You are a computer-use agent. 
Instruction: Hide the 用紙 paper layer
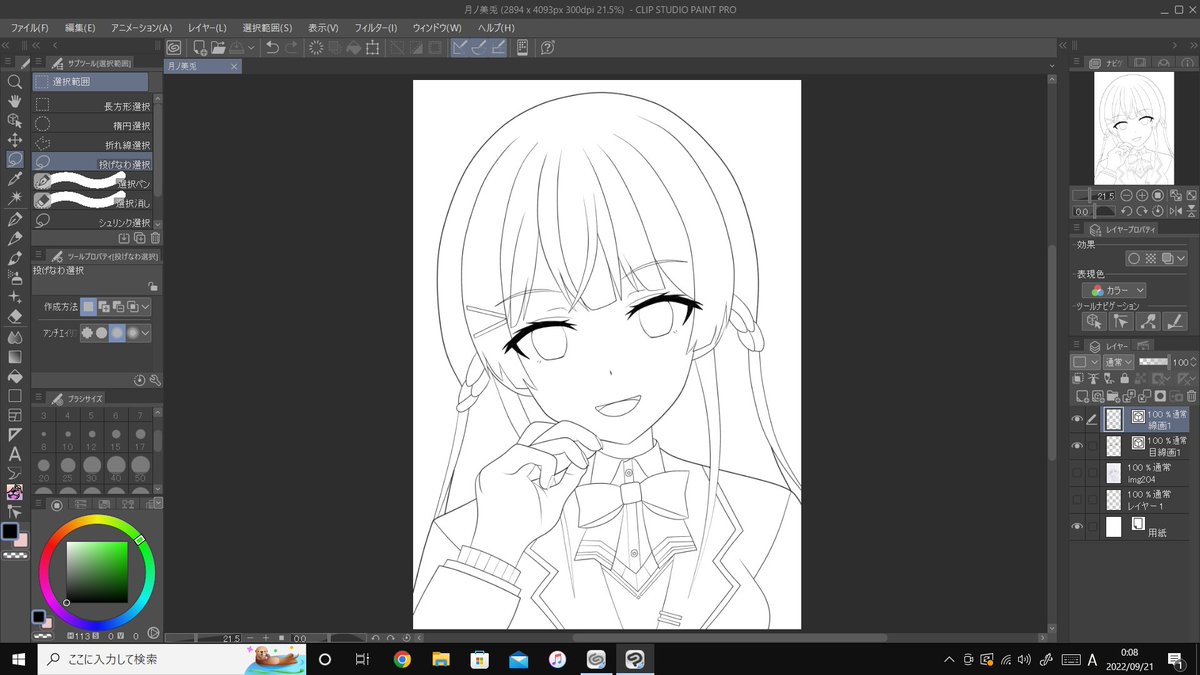click(x=1077, y=526)
